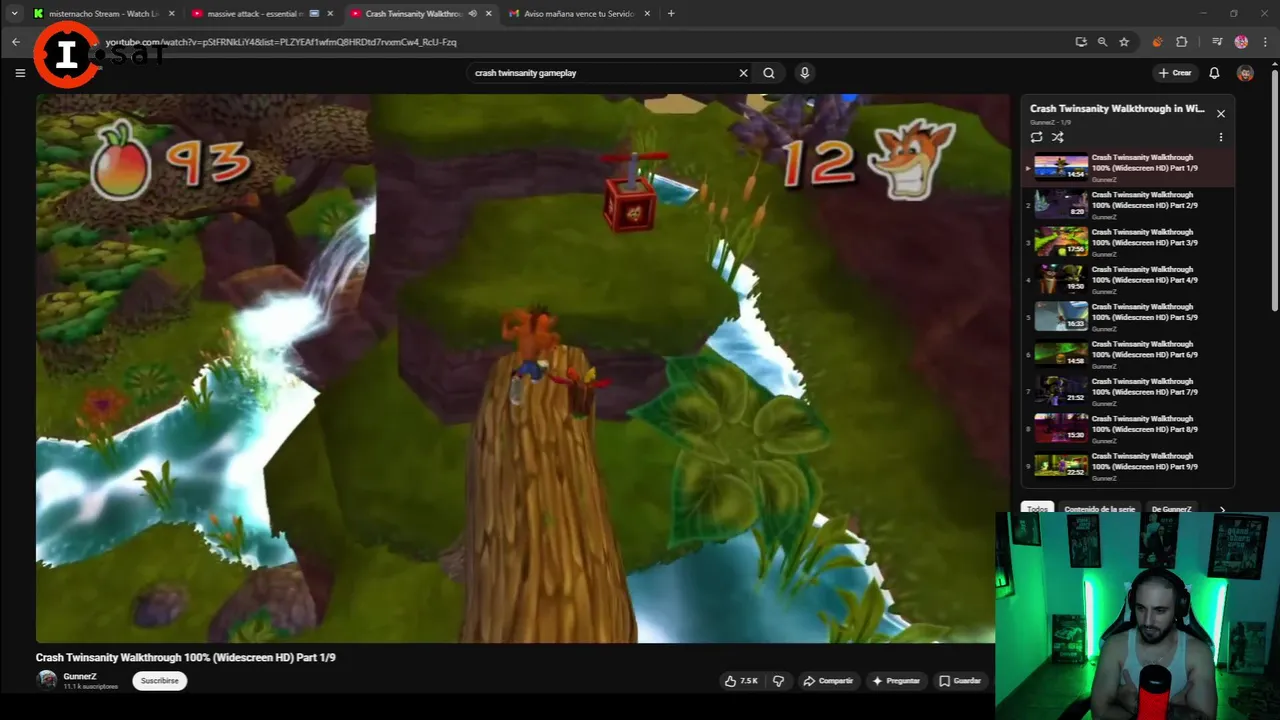
Task: Click the YouTube search magnifier button
Action: (769, 73)
